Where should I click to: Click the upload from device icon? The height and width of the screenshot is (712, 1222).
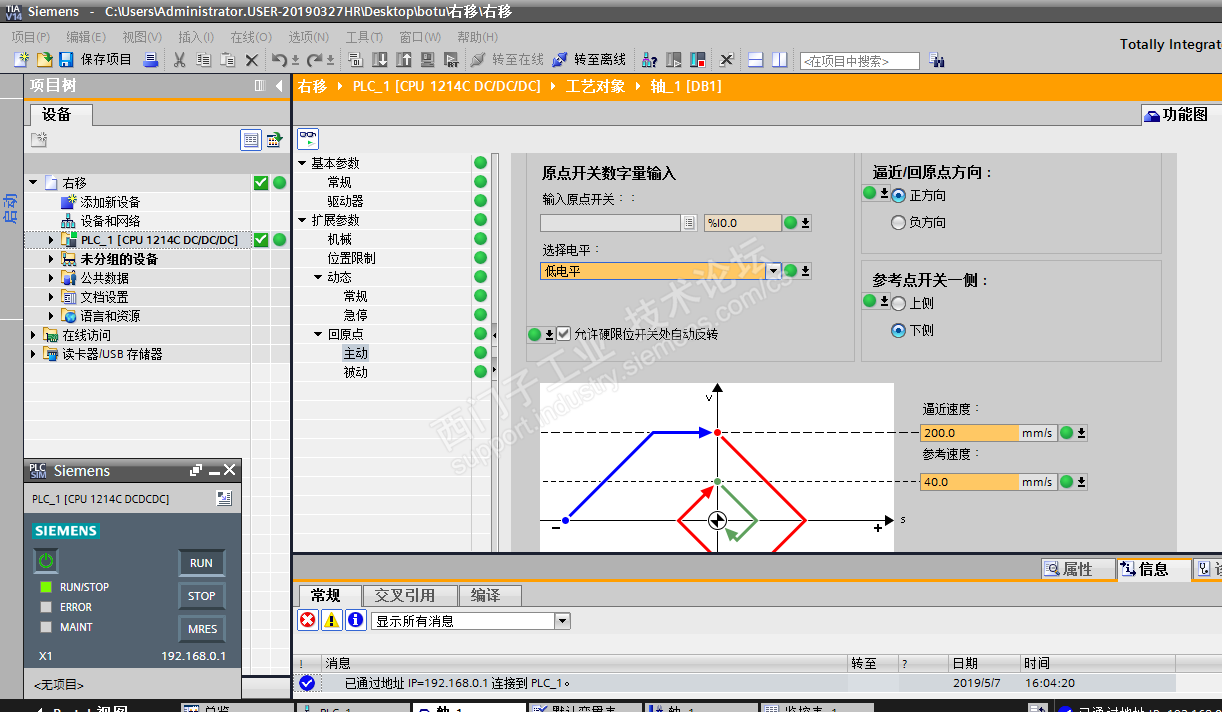click(404, 60)
